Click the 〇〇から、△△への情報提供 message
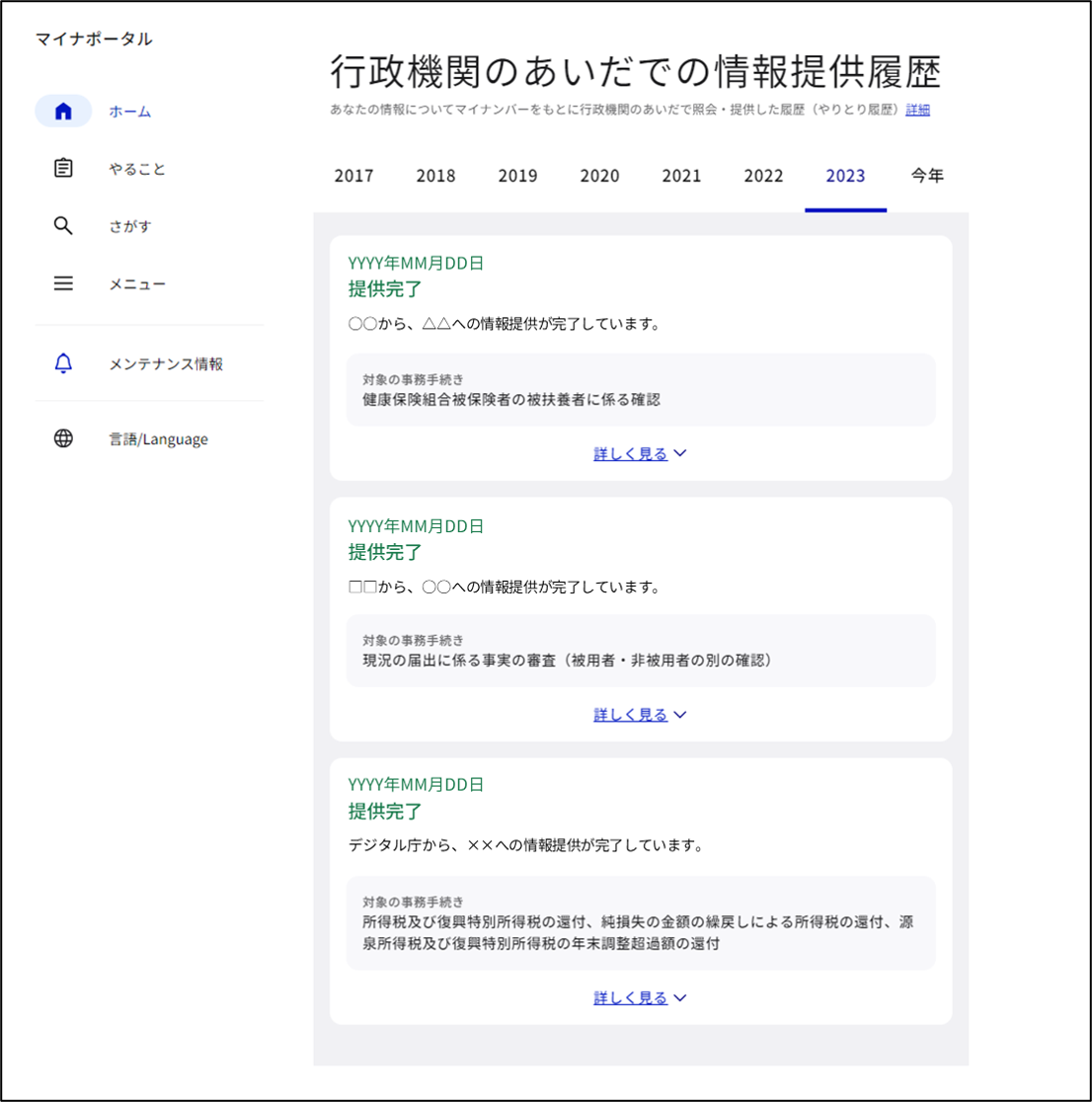The width and height of the screenshot is (1092, 1102). [x=505, y=324]
